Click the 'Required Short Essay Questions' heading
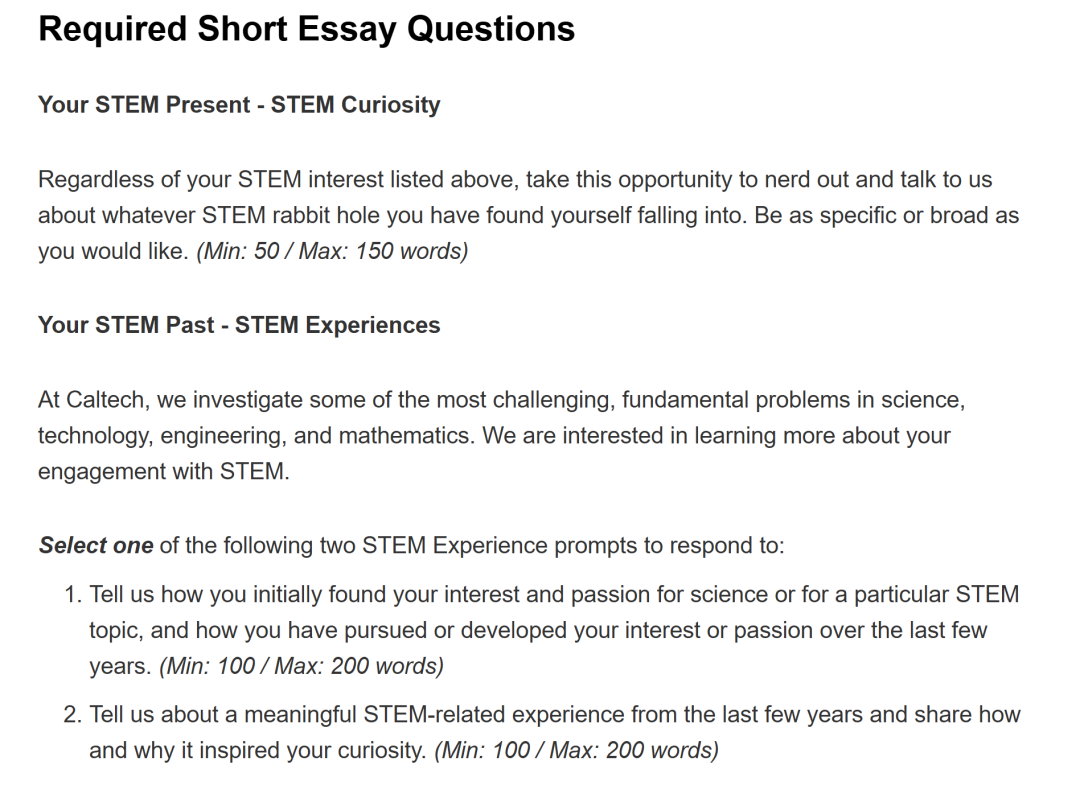The width and height of the screenshot is (1080, 798). pyautogui.click(x=307, y=29)
